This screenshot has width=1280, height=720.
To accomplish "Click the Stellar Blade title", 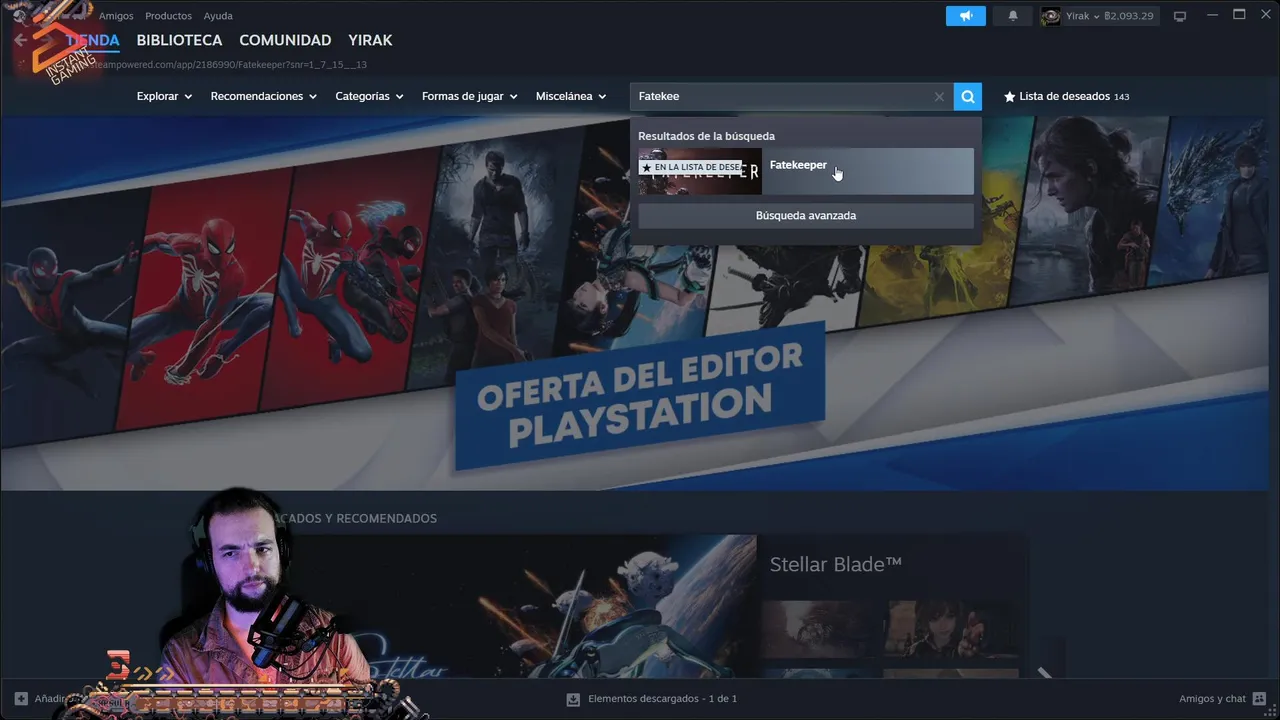I will tap(835, 564).
